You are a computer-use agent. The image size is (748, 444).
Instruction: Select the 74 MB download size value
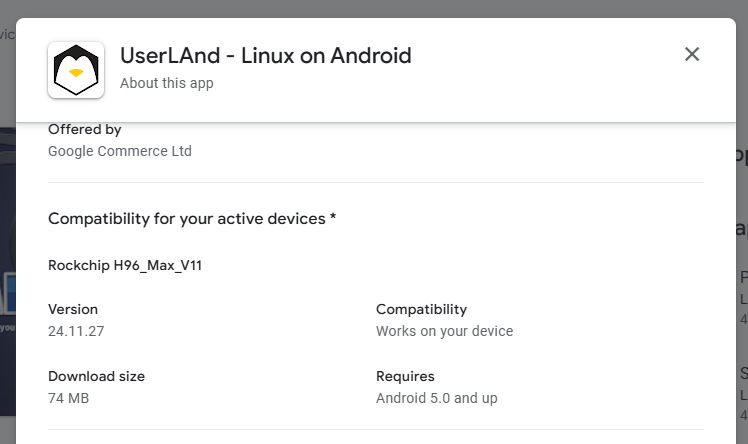coord(69,398)
